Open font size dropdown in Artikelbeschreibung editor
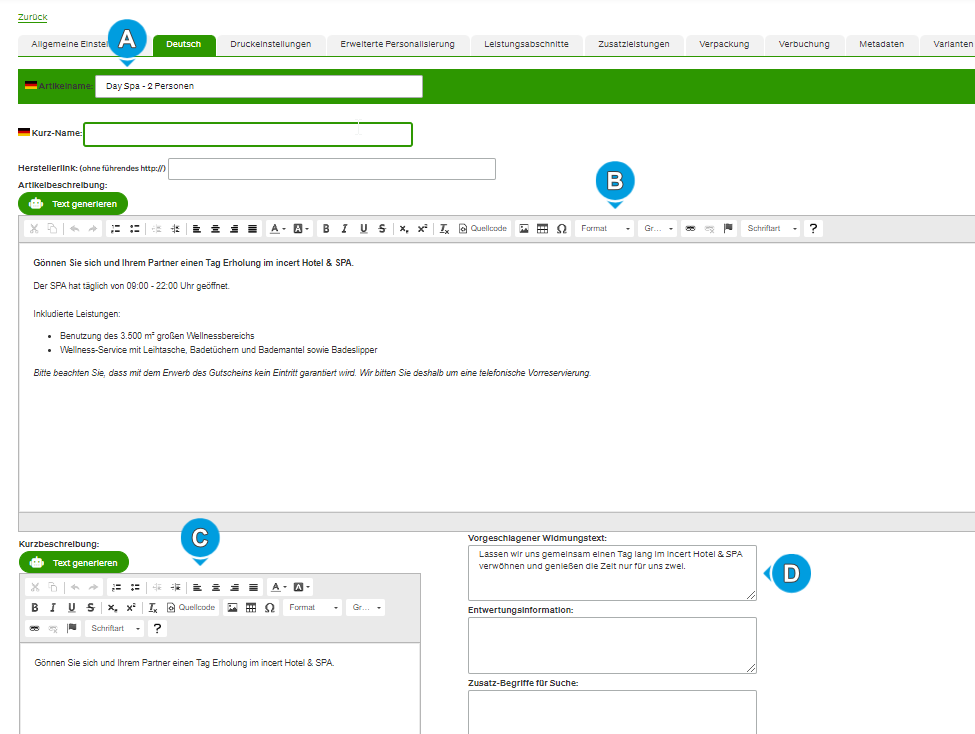Image resolution: width=975 pixels, height=734 pixels. pyautogui.click(x=658, y=229)
